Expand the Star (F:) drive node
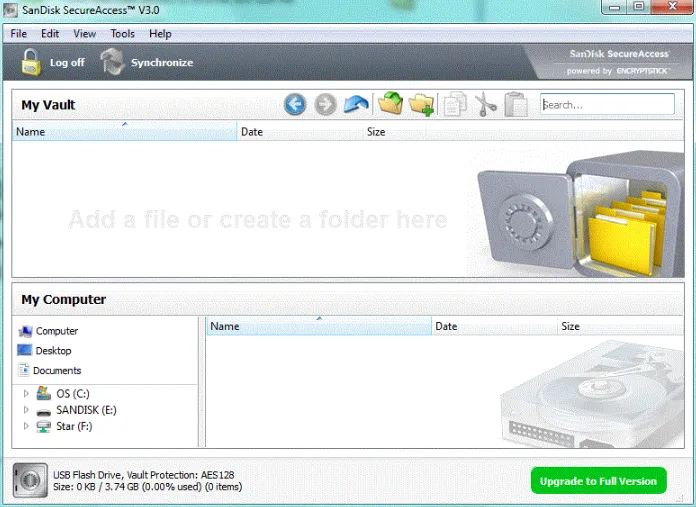The height and width of the screenshot is (507, 696). pyautogui.click(x=26, y=426)
